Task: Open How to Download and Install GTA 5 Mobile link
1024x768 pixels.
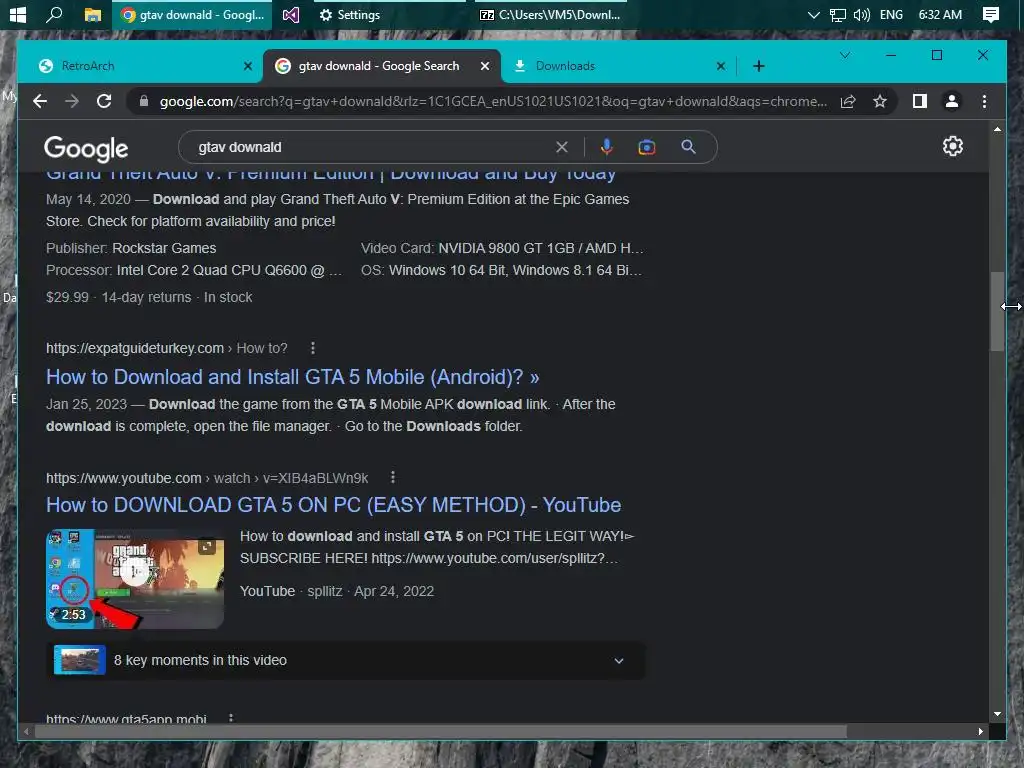Action: [293, 377]
